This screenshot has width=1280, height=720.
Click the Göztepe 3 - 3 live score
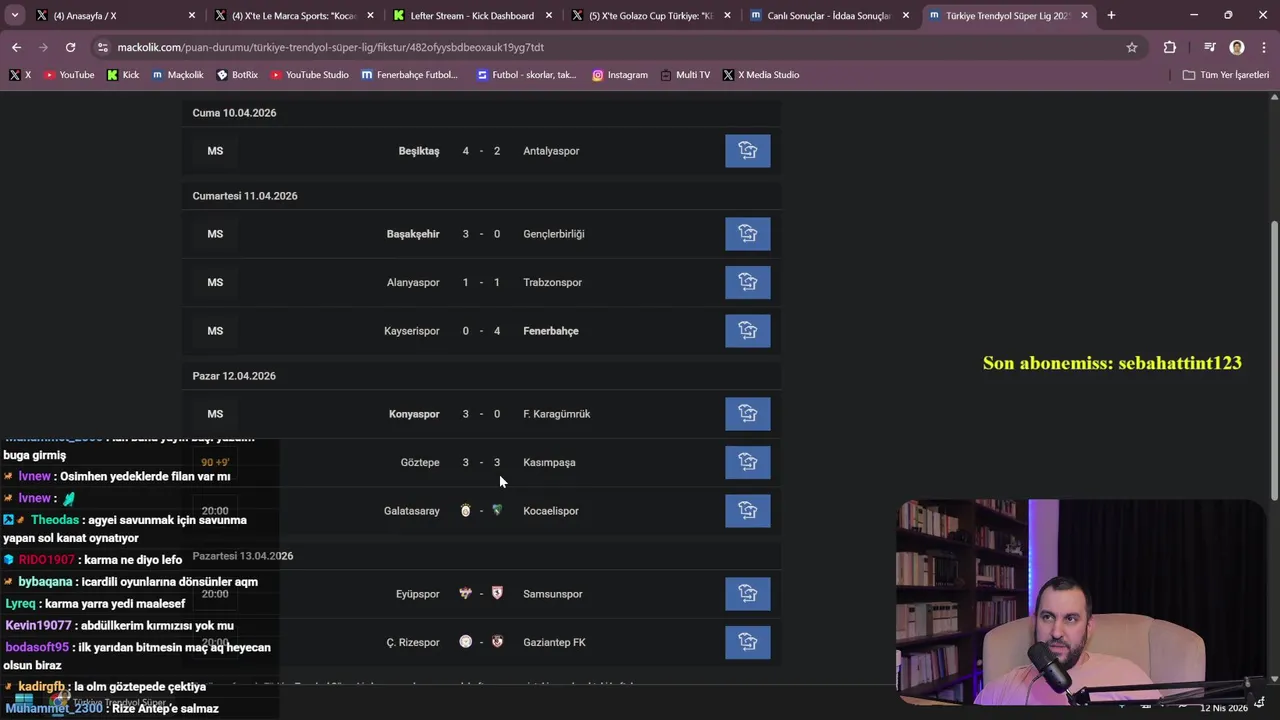click(x=481, y=462)
